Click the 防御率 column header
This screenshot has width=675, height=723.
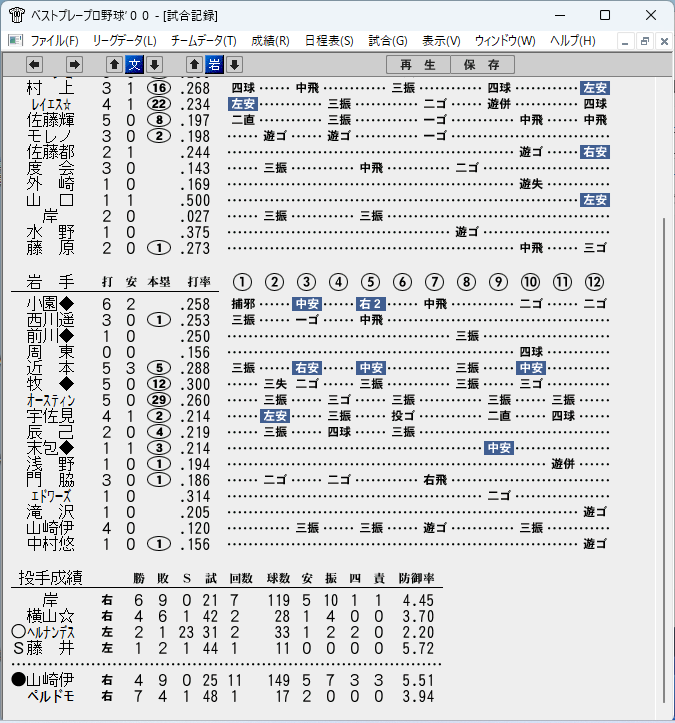click(x=416, y=578)
